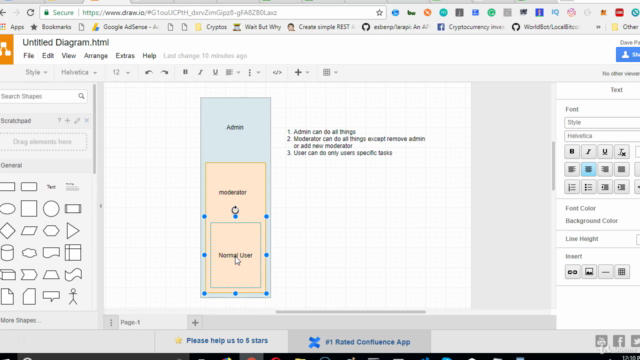The image size is (640, 360).
Task: Select the Page-1 tab
Action: pos(130,322)
